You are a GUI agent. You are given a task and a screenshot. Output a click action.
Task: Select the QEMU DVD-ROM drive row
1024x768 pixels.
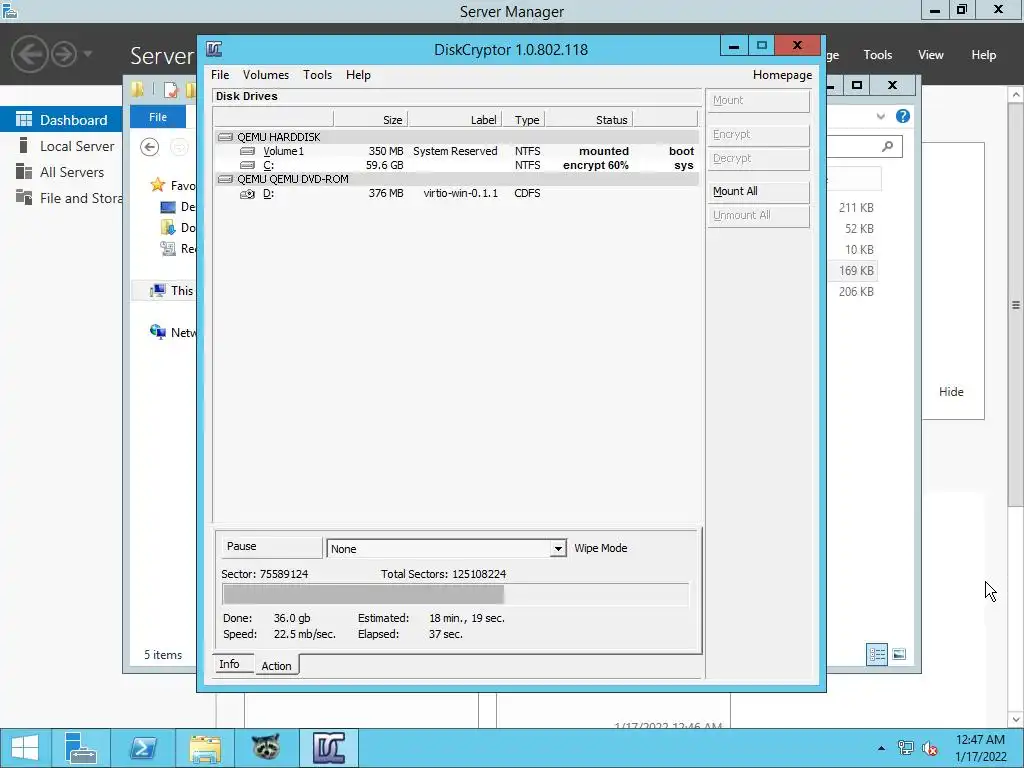[x=456, y=179]
